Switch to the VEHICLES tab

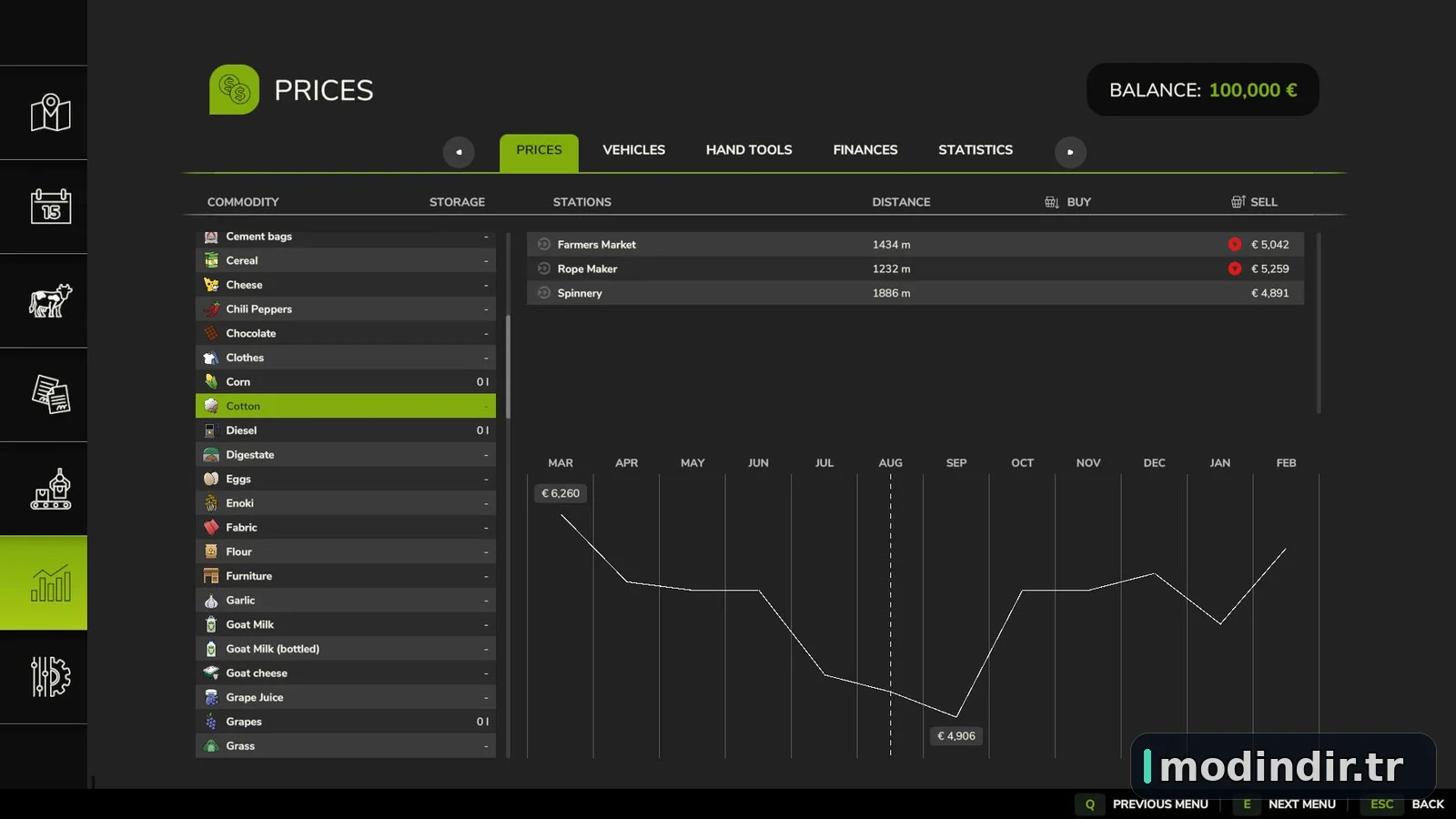pyautogui.click(x=633, y=150)
